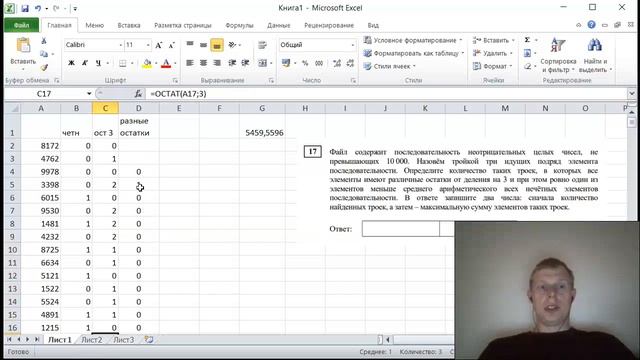Toggle Bold (Ж) formatting
Image resolution: width=640 pixels, height=360 pixels.
pyautogui.click(x=71, y=63)
